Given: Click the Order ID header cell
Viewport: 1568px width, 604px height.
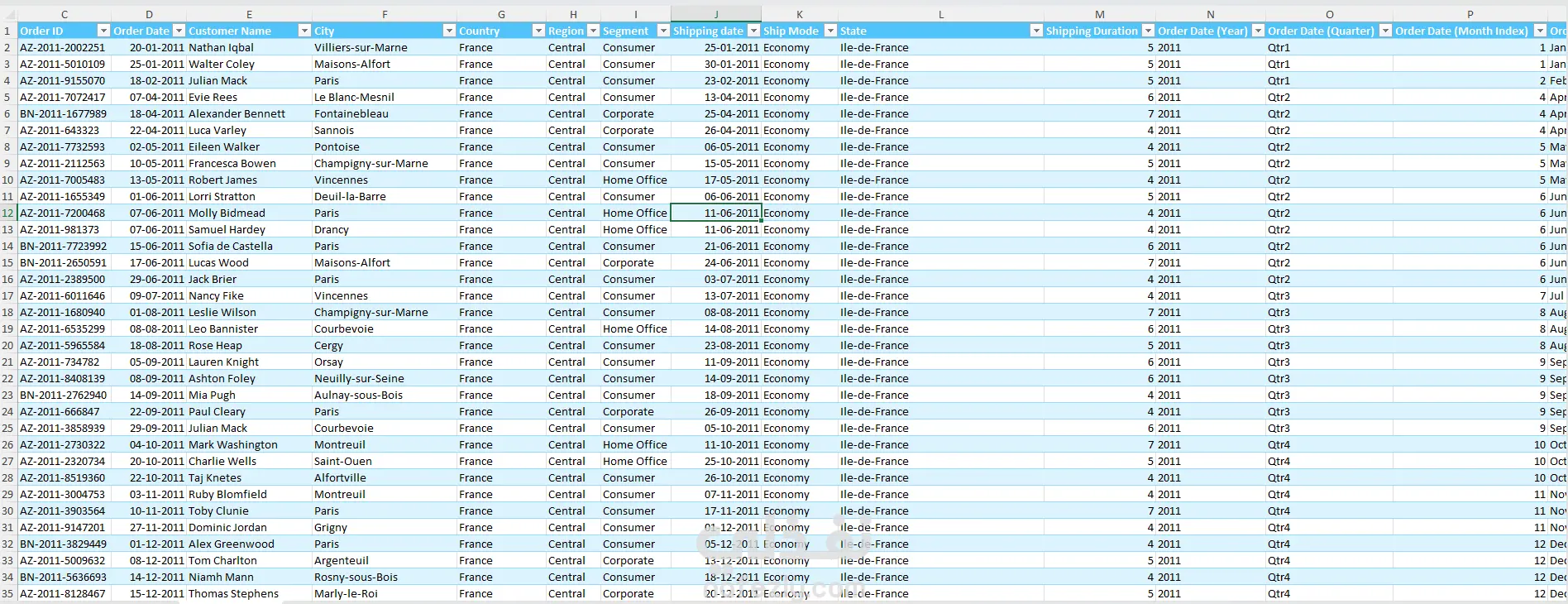Looking at the screenshot, I should tap(65, 31).
